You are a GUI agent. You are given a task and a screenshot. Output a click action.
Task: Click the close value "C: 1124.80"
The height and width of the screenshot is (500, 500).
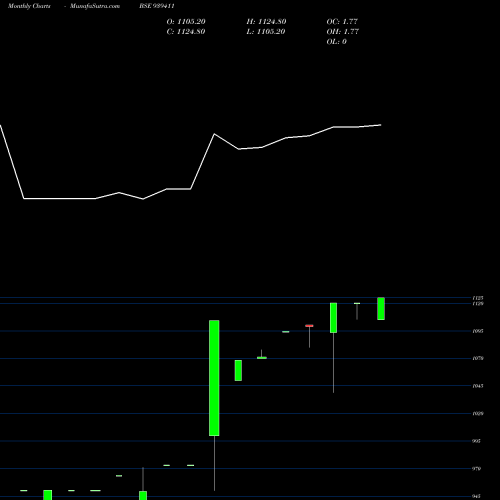coord(186,32)
